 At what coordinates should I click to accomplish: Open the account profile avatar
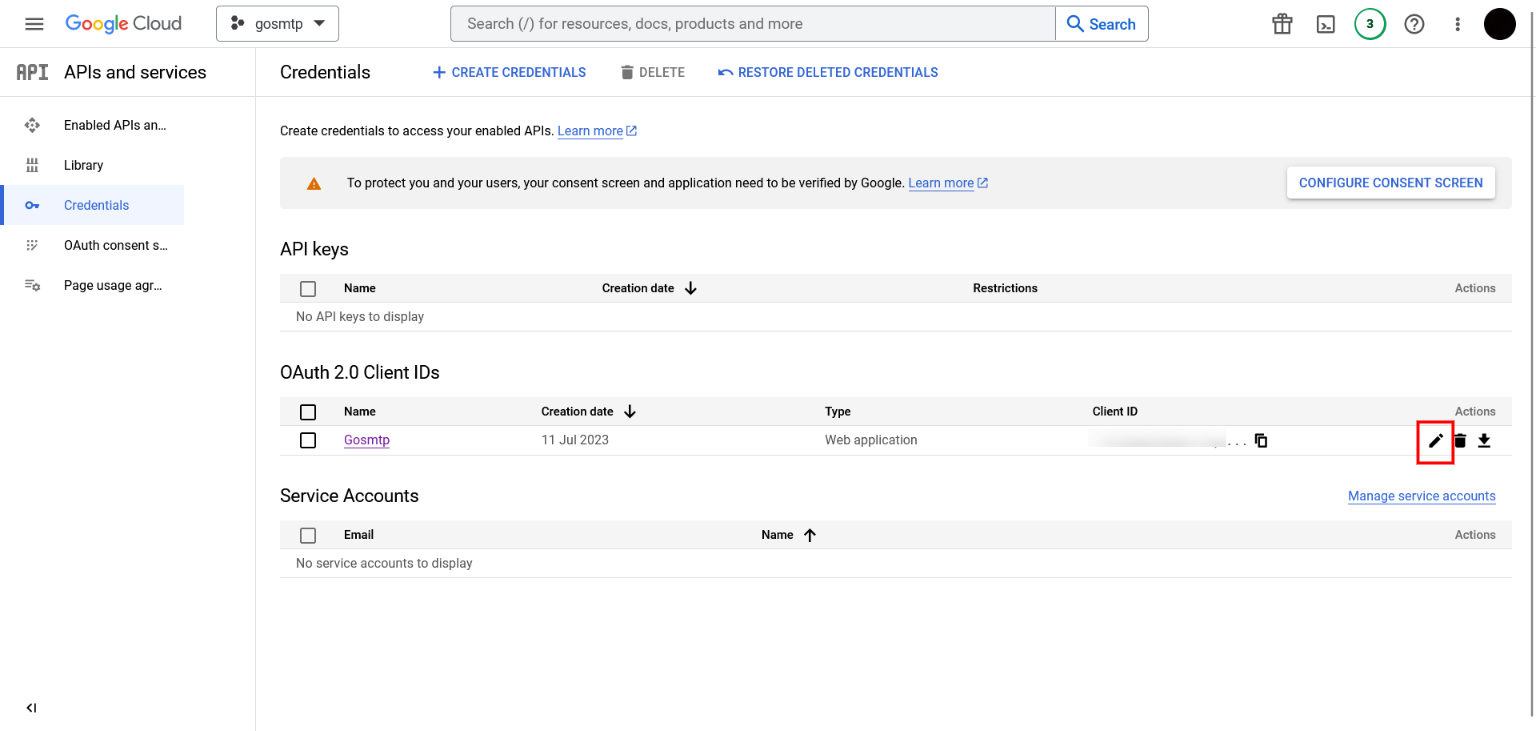point(1500,24)
